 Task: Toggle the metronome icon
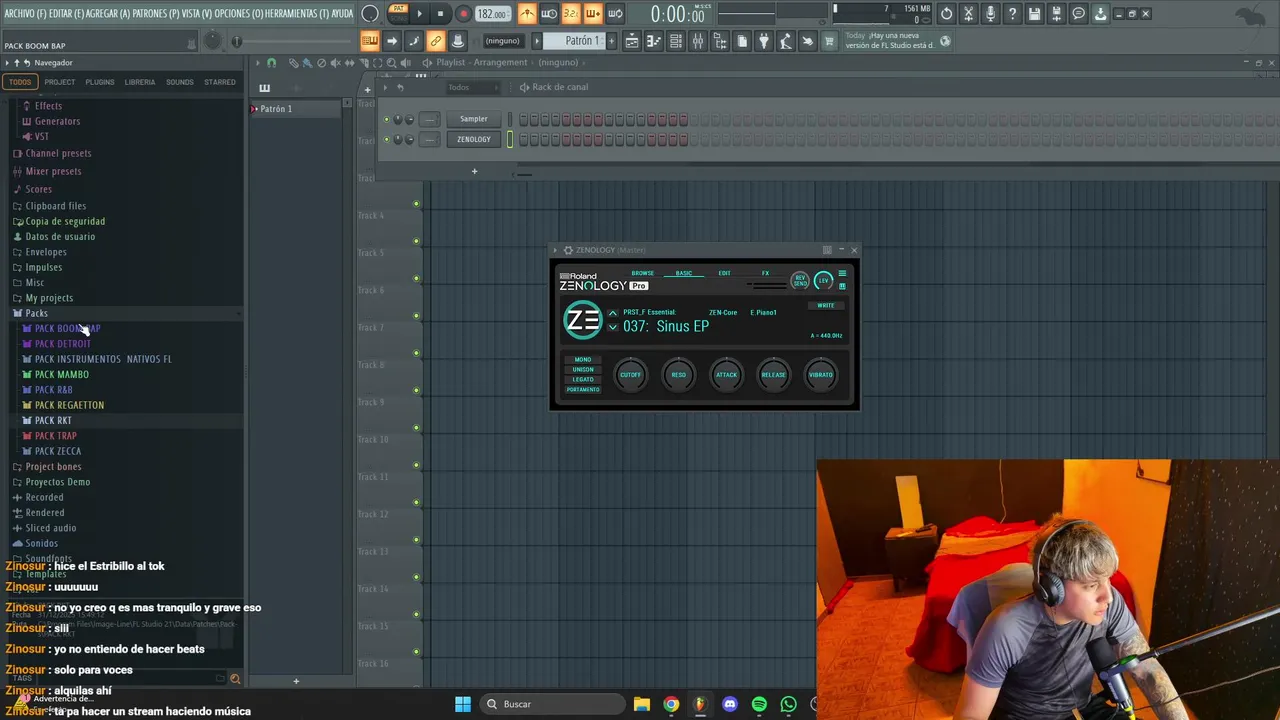527,14
